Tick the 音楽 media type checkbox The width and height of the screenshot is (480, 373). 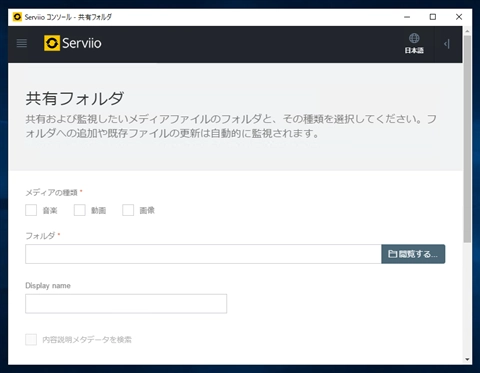[31, 210]
